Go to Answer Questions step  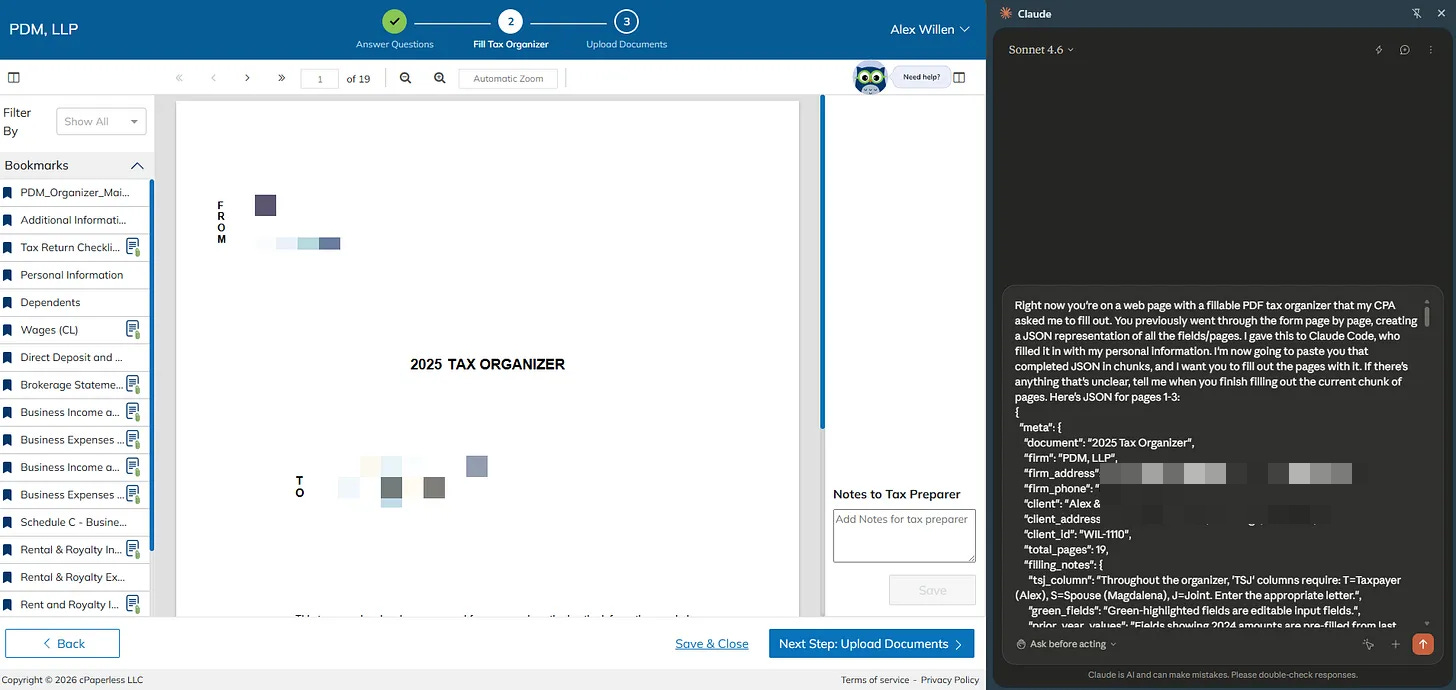pos(395,29)
